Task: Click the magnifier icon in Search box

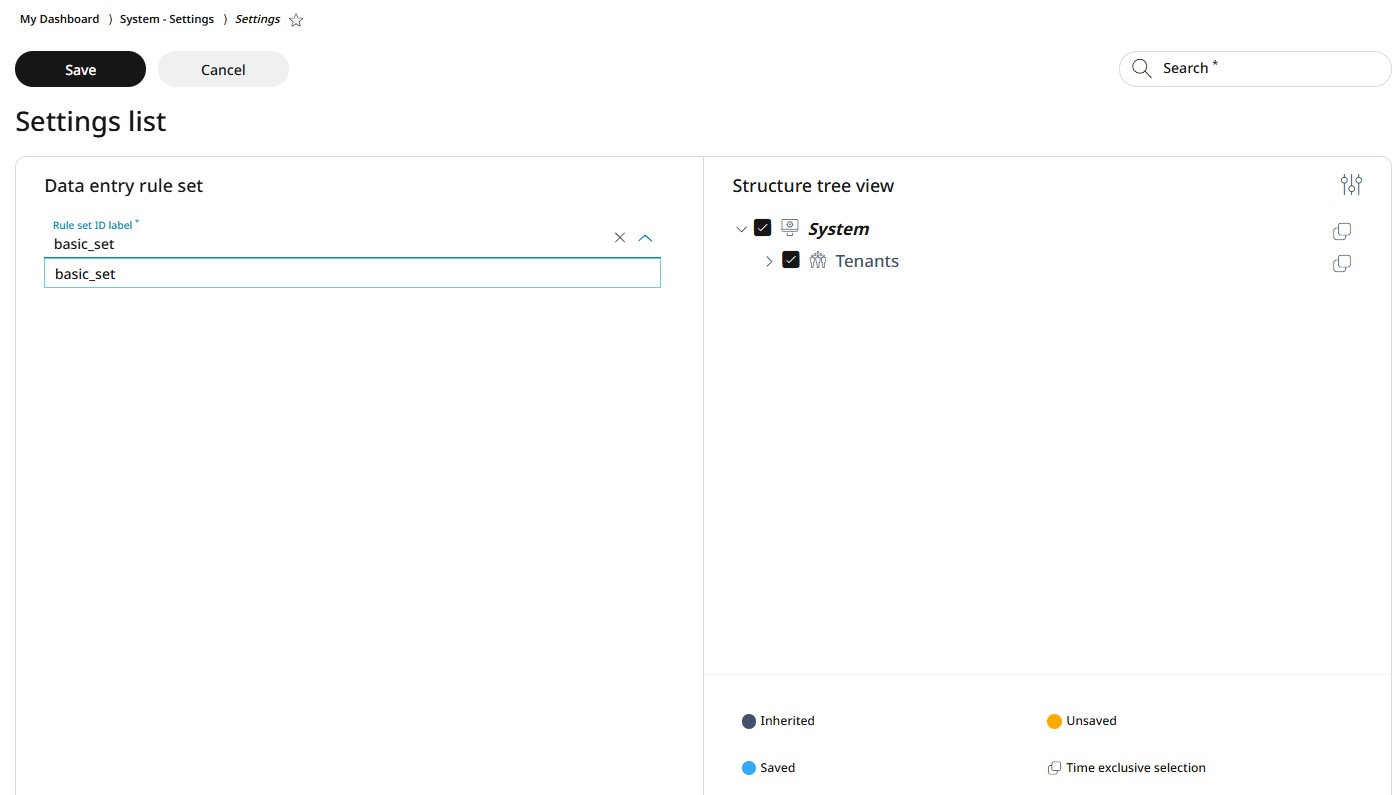Action: [1141, 69]
